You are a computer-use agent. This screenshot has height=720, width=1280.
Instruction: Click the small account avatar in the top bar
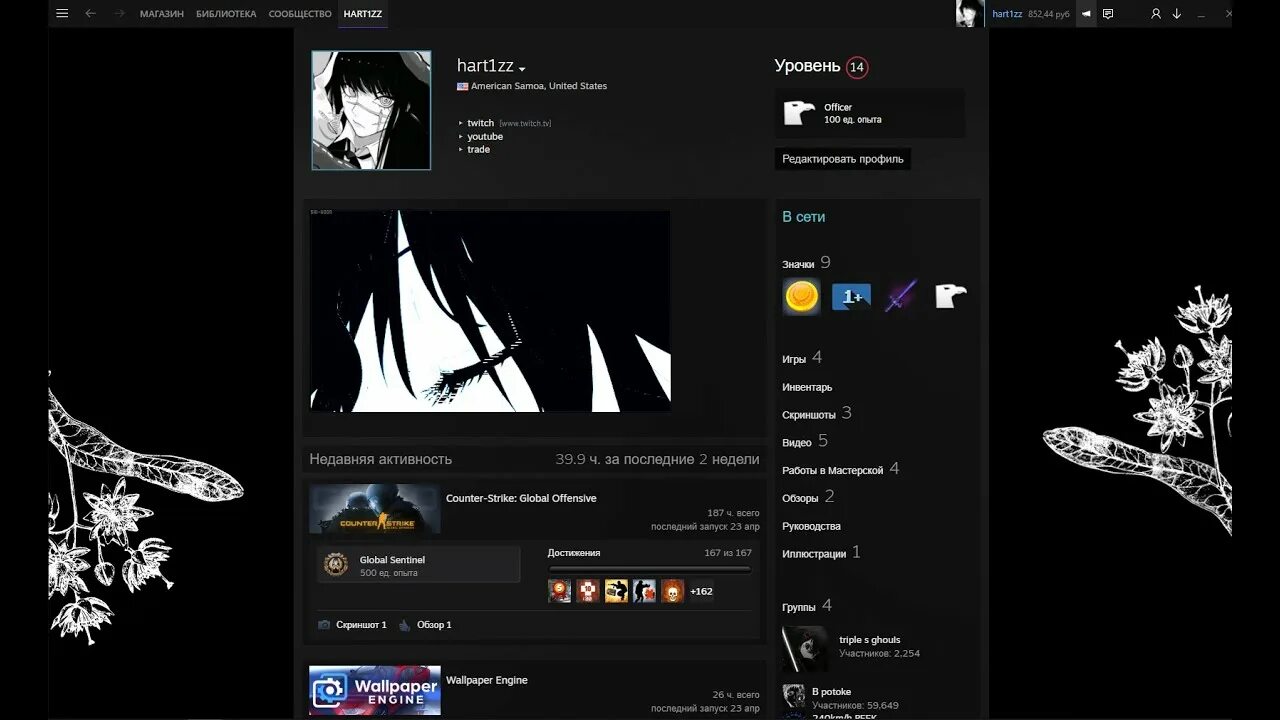(x=970, y=14)
